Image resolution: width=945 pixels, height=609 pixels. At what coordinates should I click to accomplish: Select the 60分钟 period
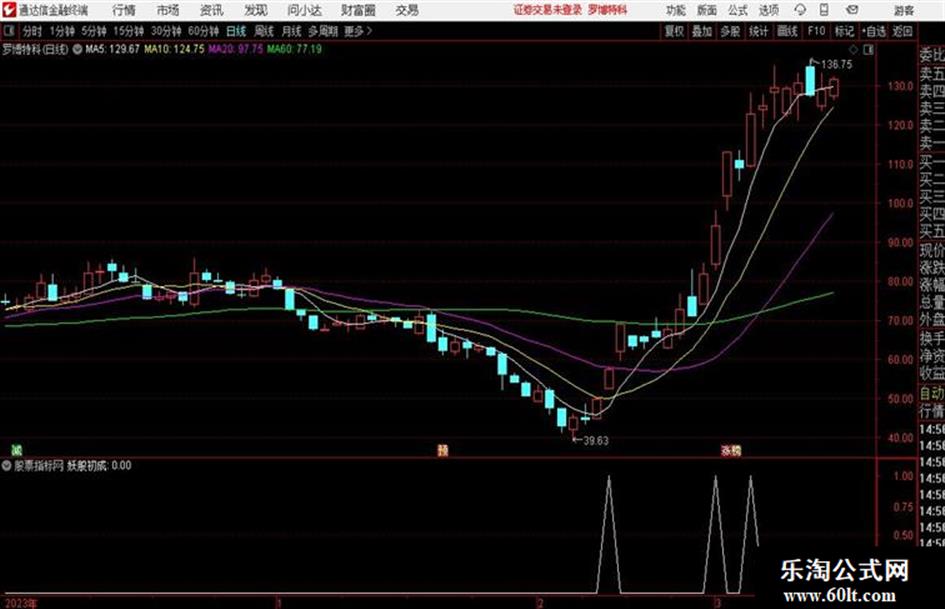(x=204, y=31)
